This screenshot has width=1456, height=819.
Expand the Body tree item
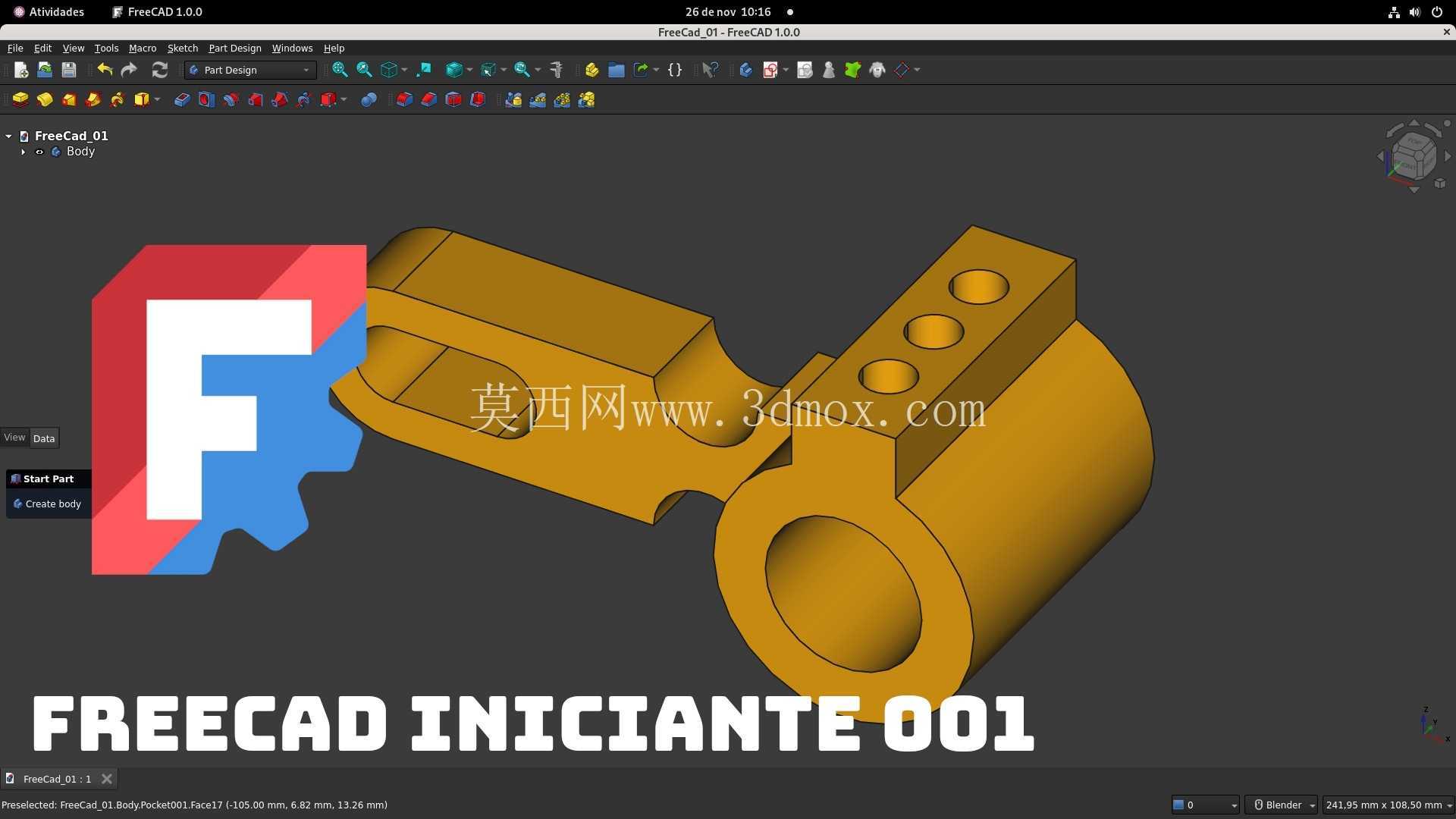click(23, 152)
